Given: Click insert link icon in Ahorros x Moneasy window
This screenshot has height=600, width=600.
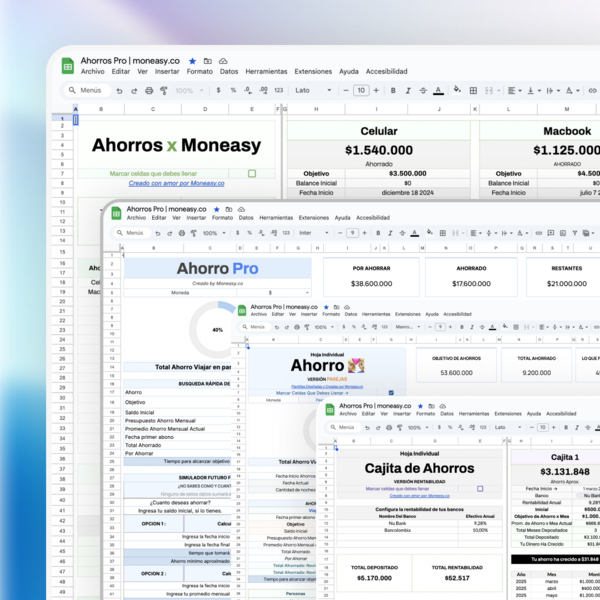Looking at the screenshot, I should click(x=592, y=91).
